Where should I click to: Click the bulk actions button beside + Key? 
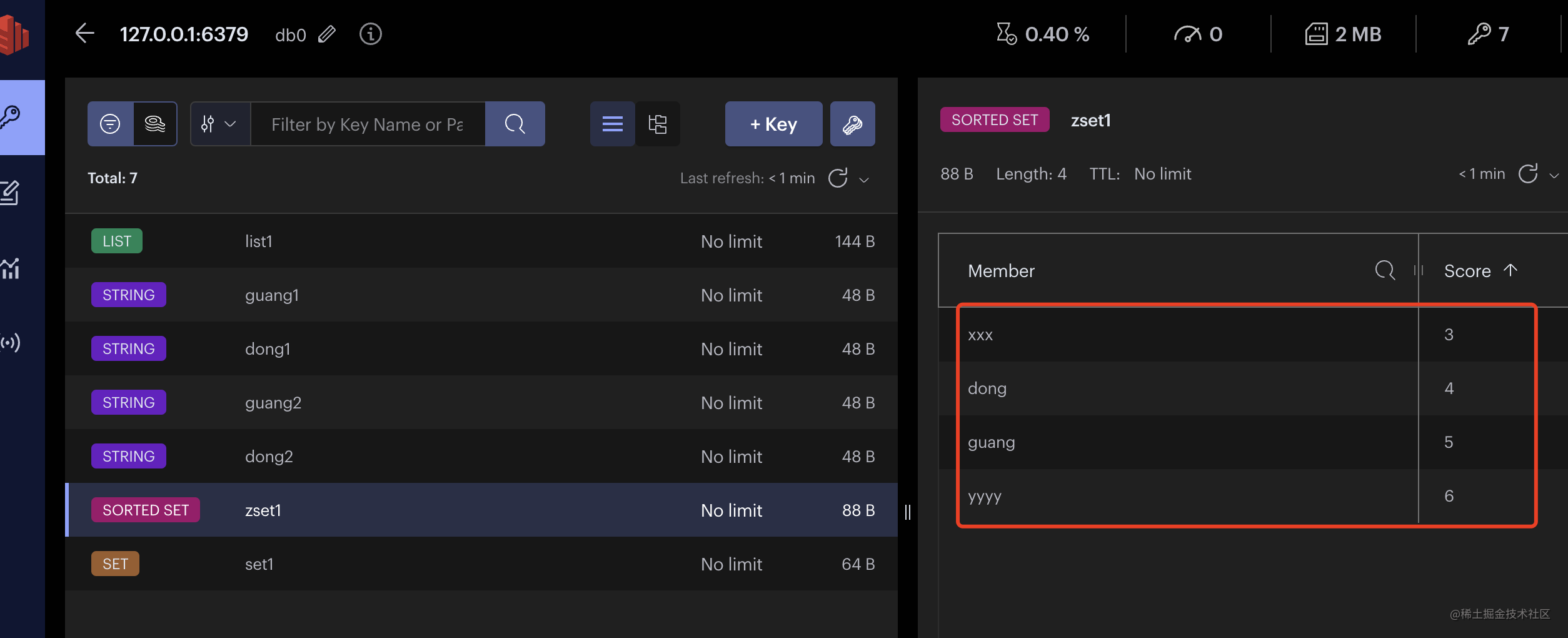[852, 124]
